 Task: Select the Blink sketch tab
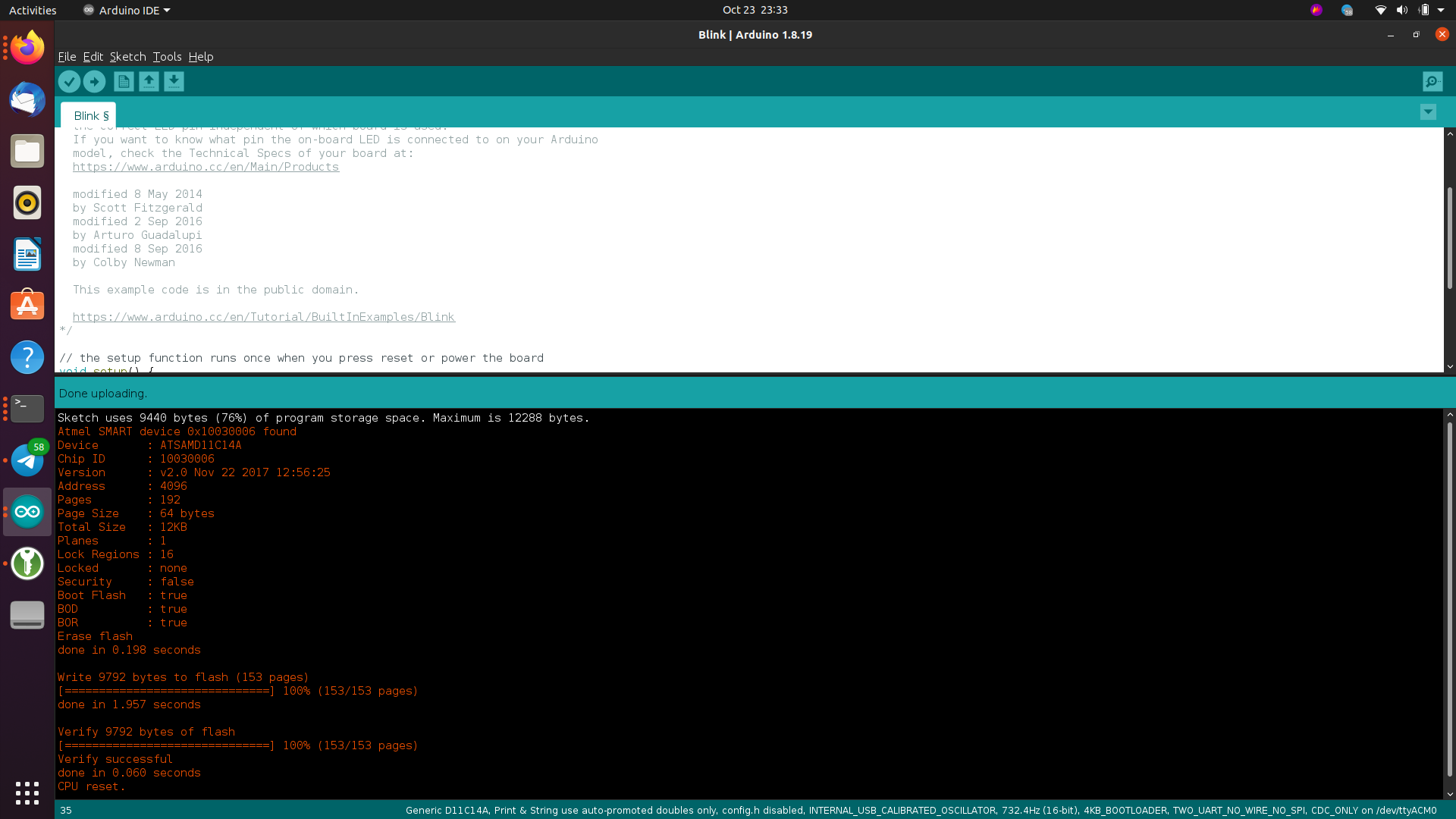(89, 115)
